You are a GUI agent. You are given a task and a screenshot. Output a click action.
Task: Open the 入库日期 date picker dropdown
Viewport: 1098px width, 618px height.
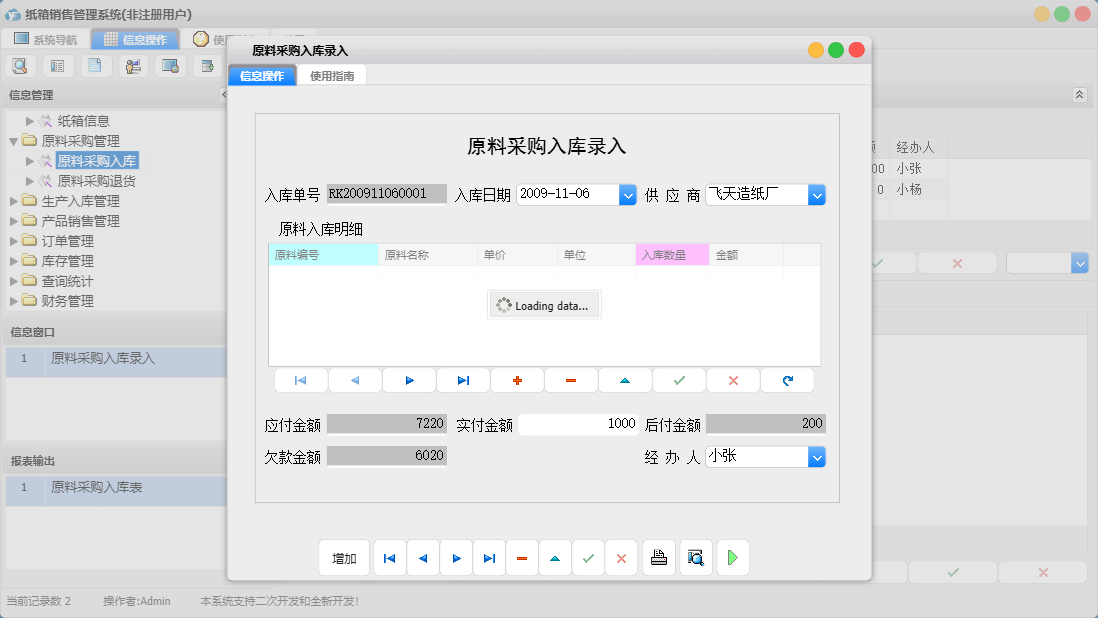pyautogui.click(x=628, y=195)
